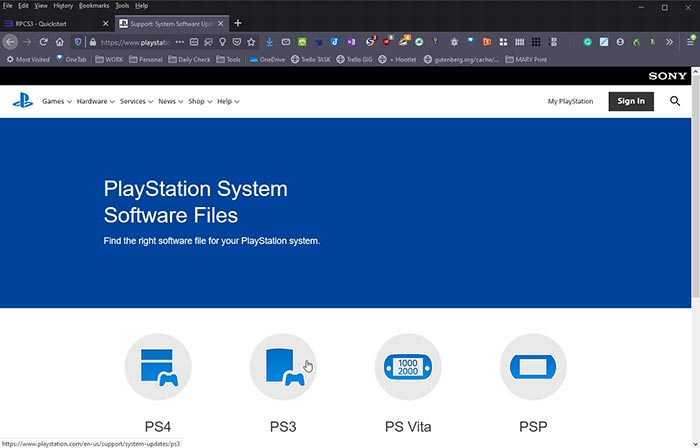Open the search magnifier icon on PlayStation site

[675, 101]
